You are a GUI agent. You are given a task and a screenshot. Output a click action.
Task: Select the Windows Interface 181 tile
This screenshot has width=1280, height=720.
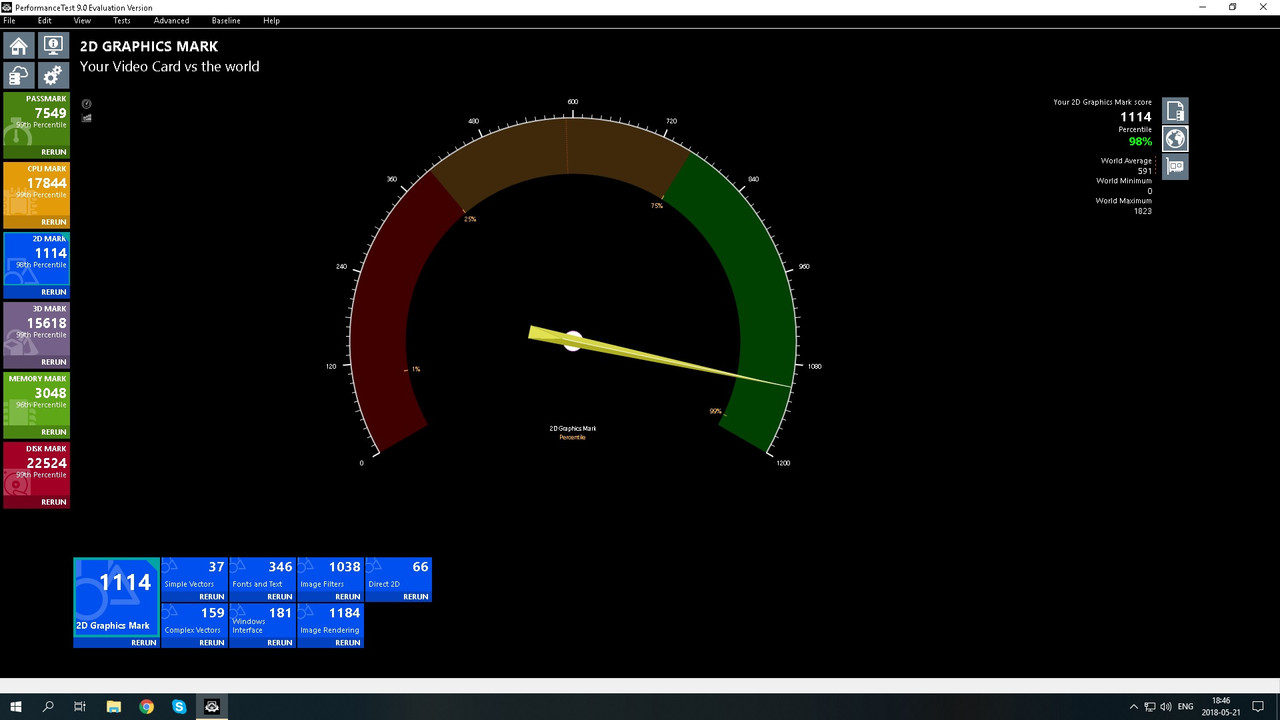pyautogui.click(x=263, y=625)
